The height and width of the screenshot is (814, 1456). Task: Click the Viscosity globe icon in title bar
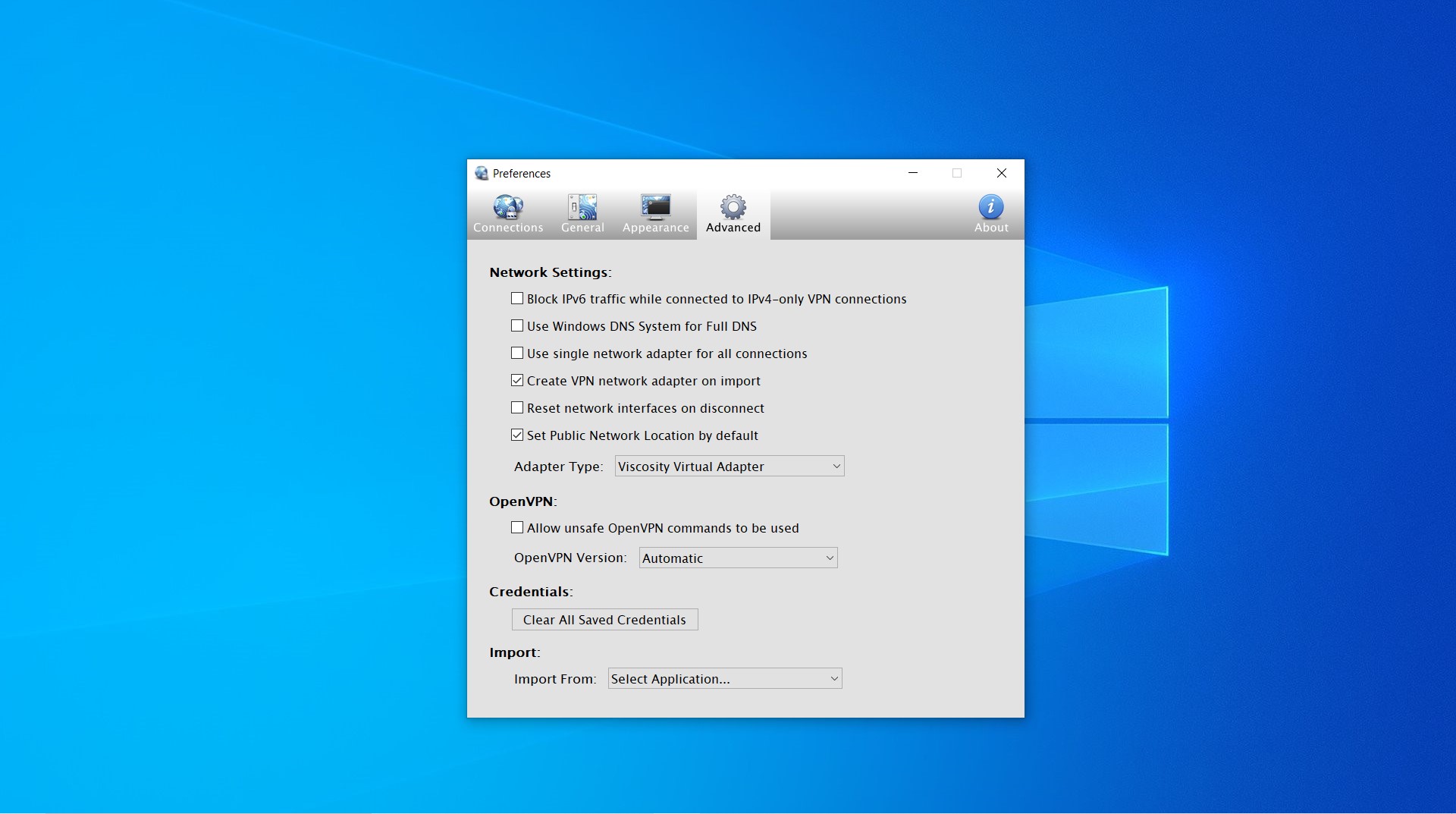point(482,174)
